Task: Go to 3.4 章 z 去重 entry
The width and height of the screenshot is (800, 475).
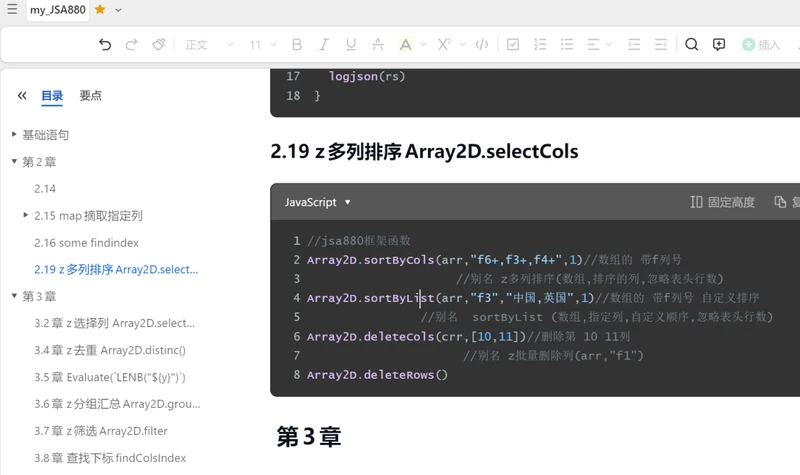Action: coord(110,351)
